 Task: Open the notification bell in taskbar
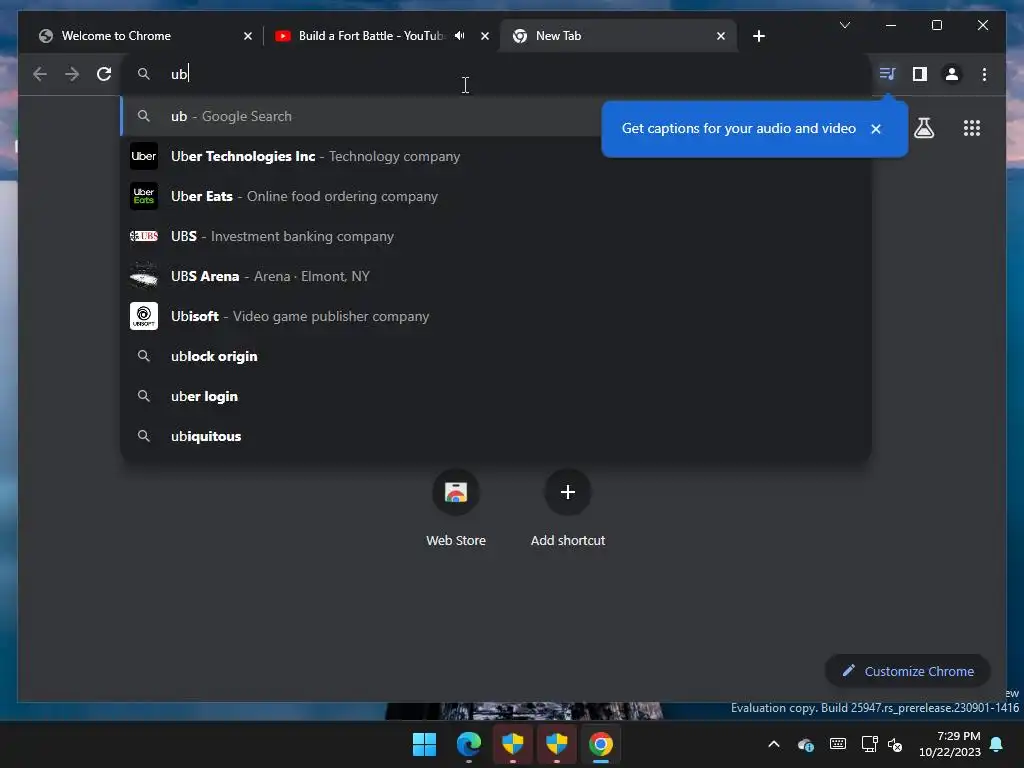(997, 744)
